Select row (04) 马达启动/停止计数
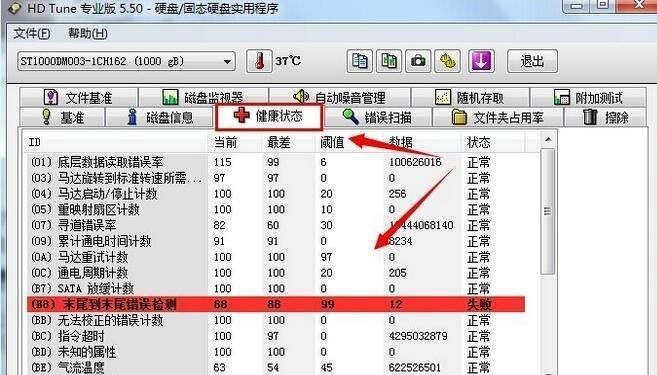657x375 pixels. (x=276, y=194)
